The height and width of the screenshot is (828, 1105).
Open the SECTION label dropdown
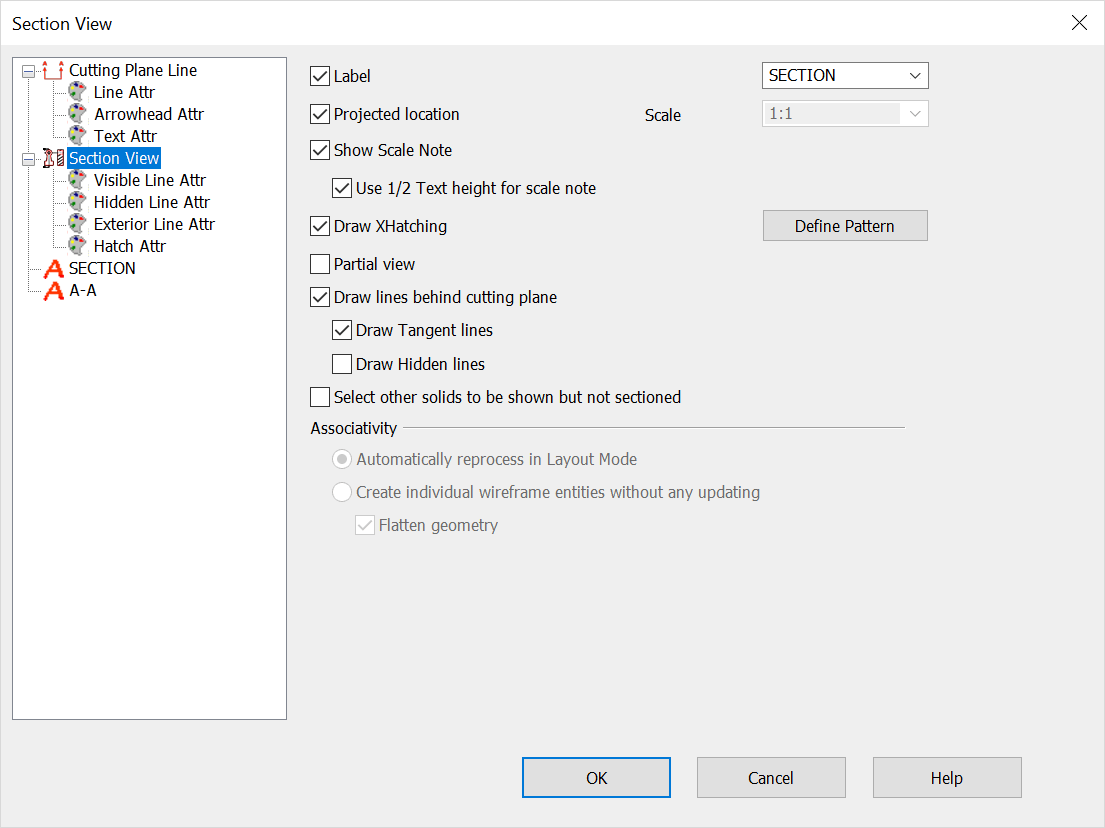913,75
